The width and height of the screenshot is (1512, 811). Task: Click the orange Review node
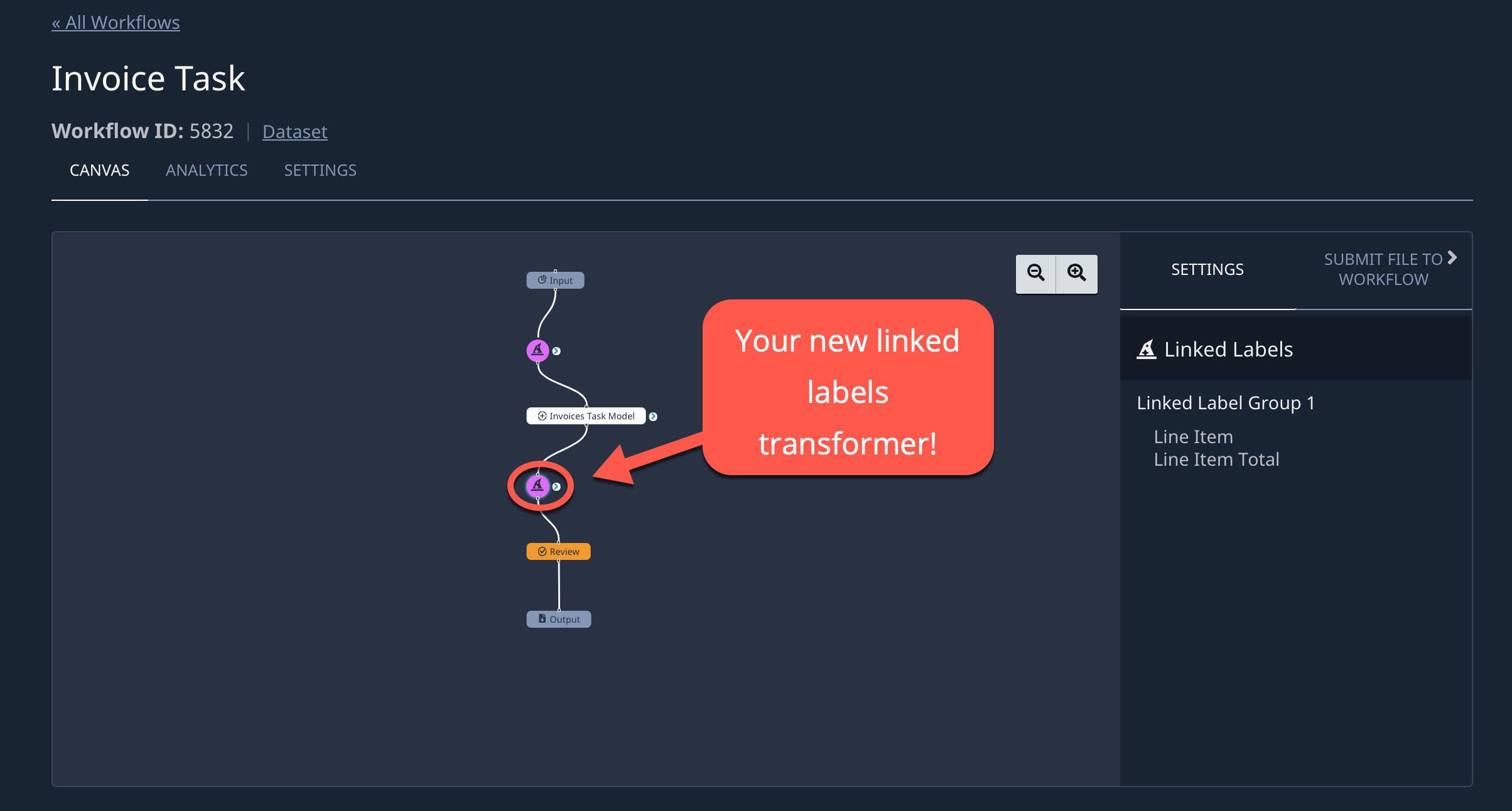click(x=558, y=551)
